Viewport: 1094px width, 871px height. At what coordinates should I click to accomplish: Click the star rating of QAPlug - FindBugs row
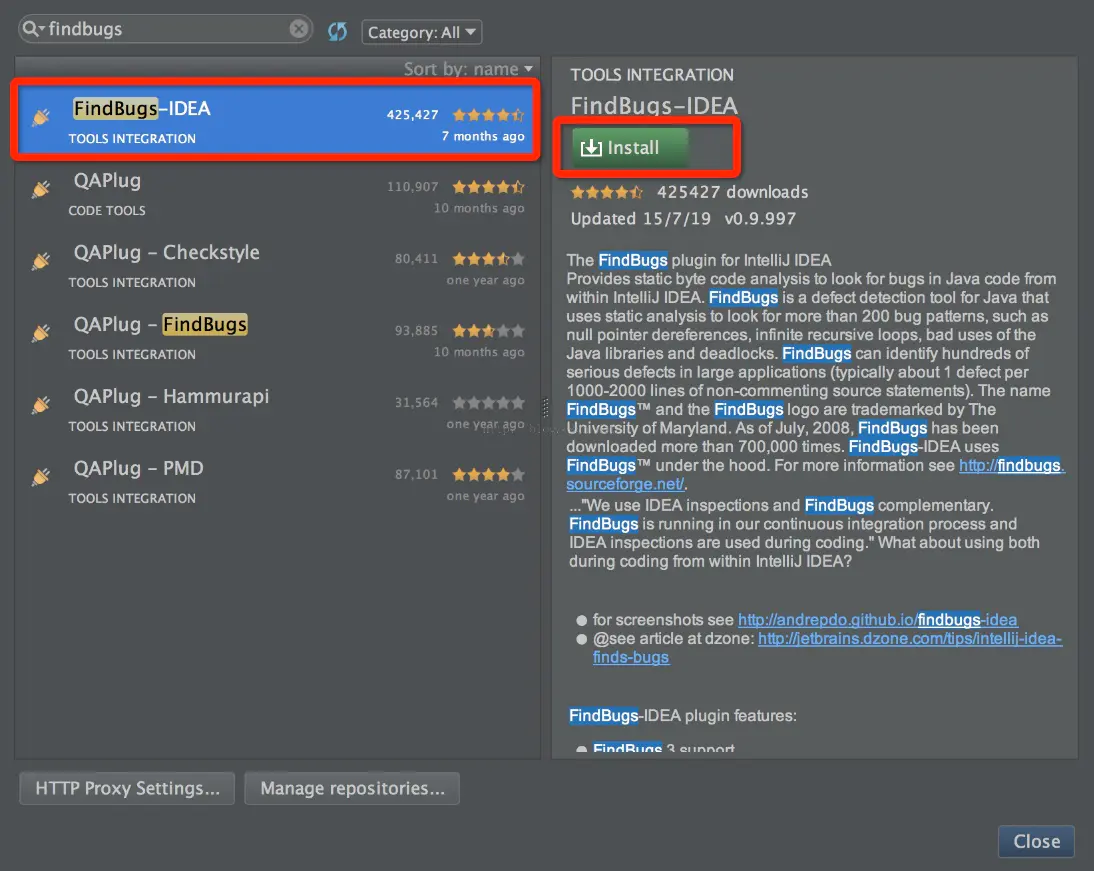tap(488, 331)
